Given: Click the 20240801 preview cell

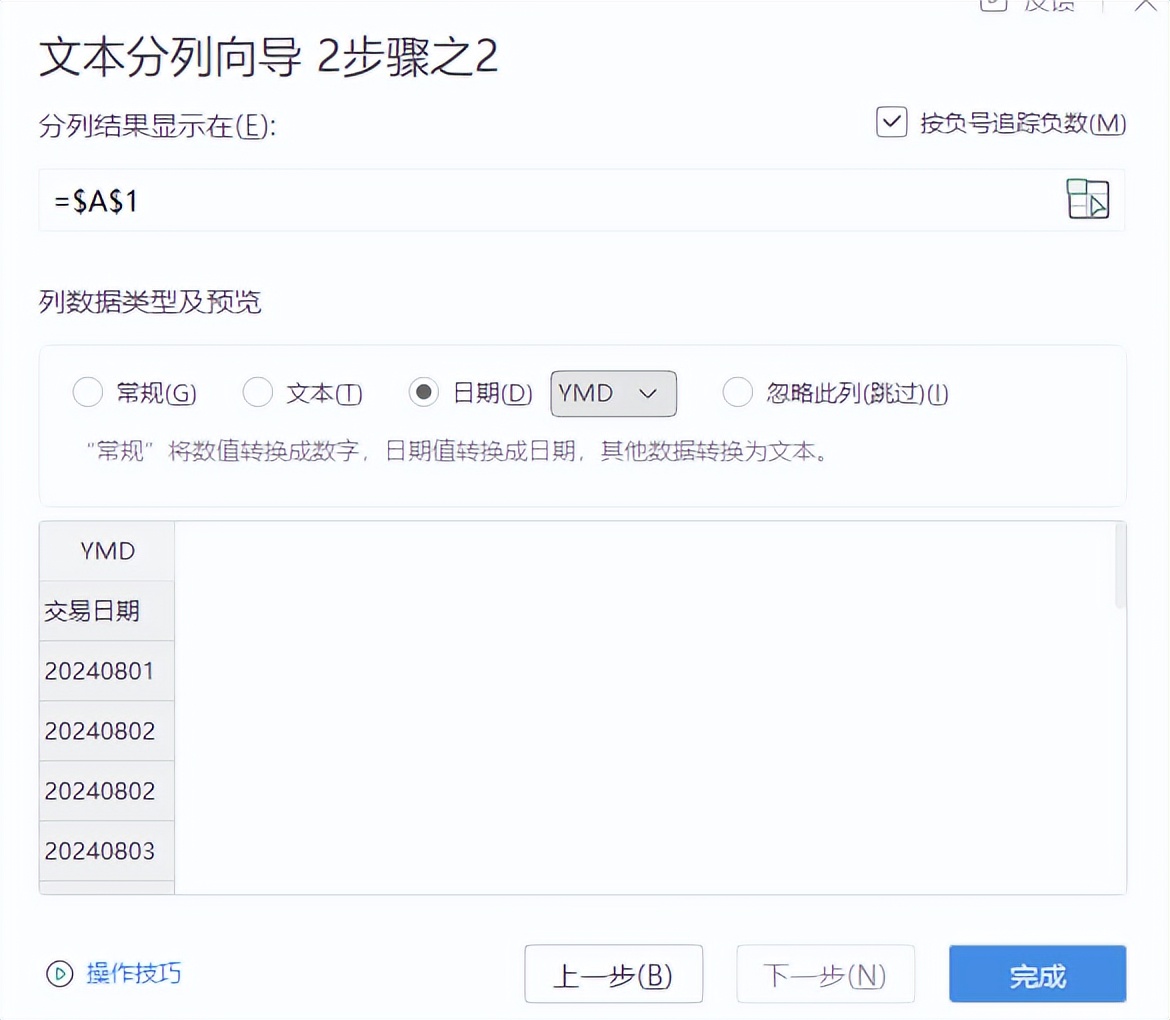Looking at the screenshot, I should (x=107, y=671).
